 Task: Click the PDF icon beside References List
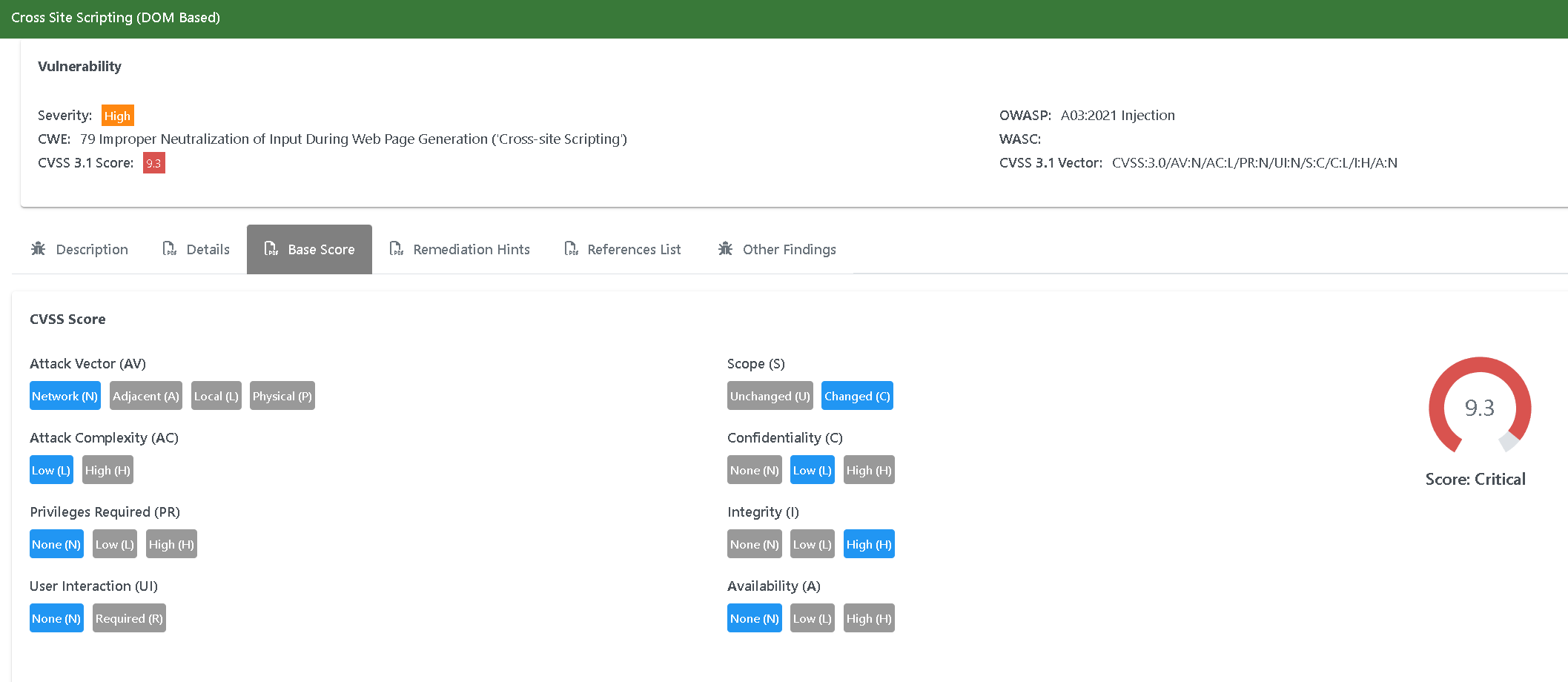[571, 249]
